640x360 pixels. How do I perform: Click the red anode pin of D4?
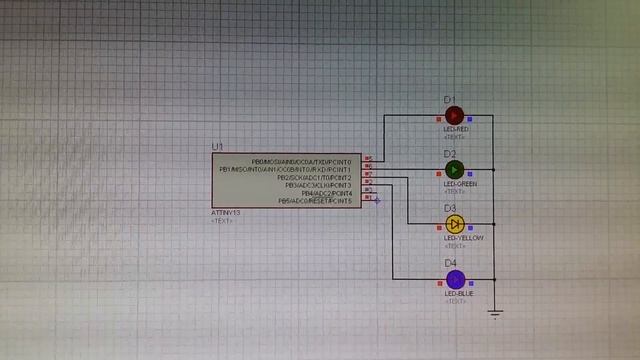[x=440, y=283]
